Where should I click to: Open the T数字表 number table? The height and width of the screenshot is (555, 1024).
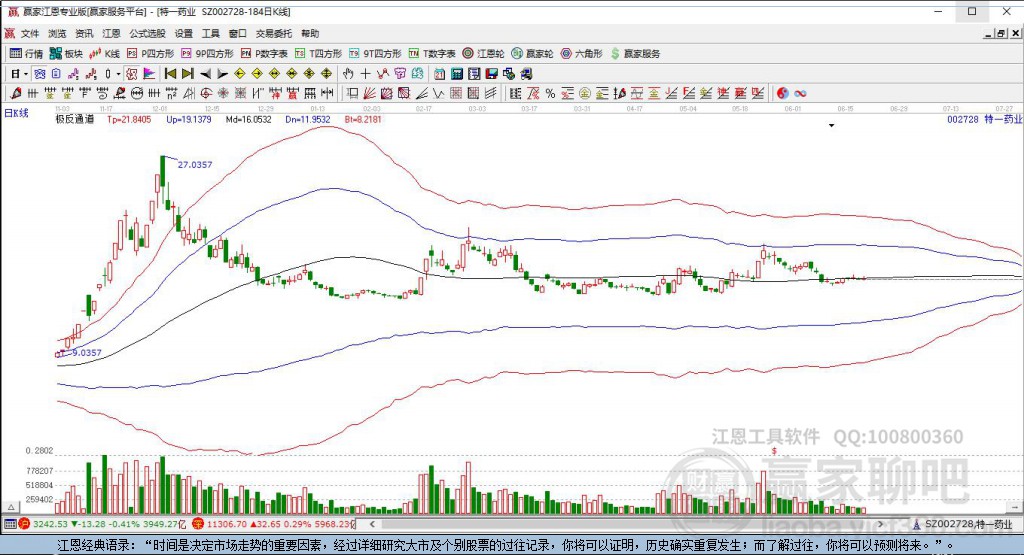pos(432,54)
